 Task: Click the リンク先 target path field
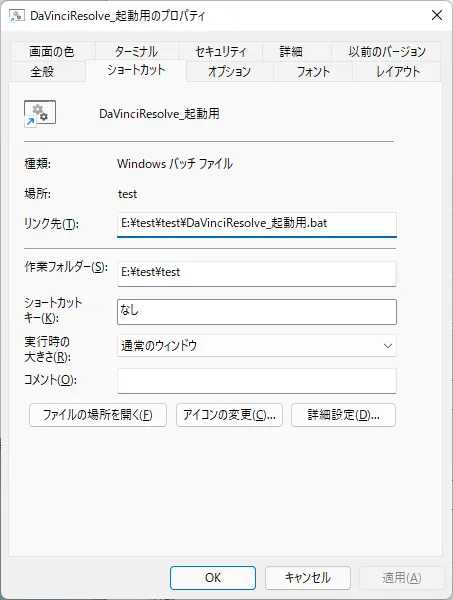pos(257,224)
